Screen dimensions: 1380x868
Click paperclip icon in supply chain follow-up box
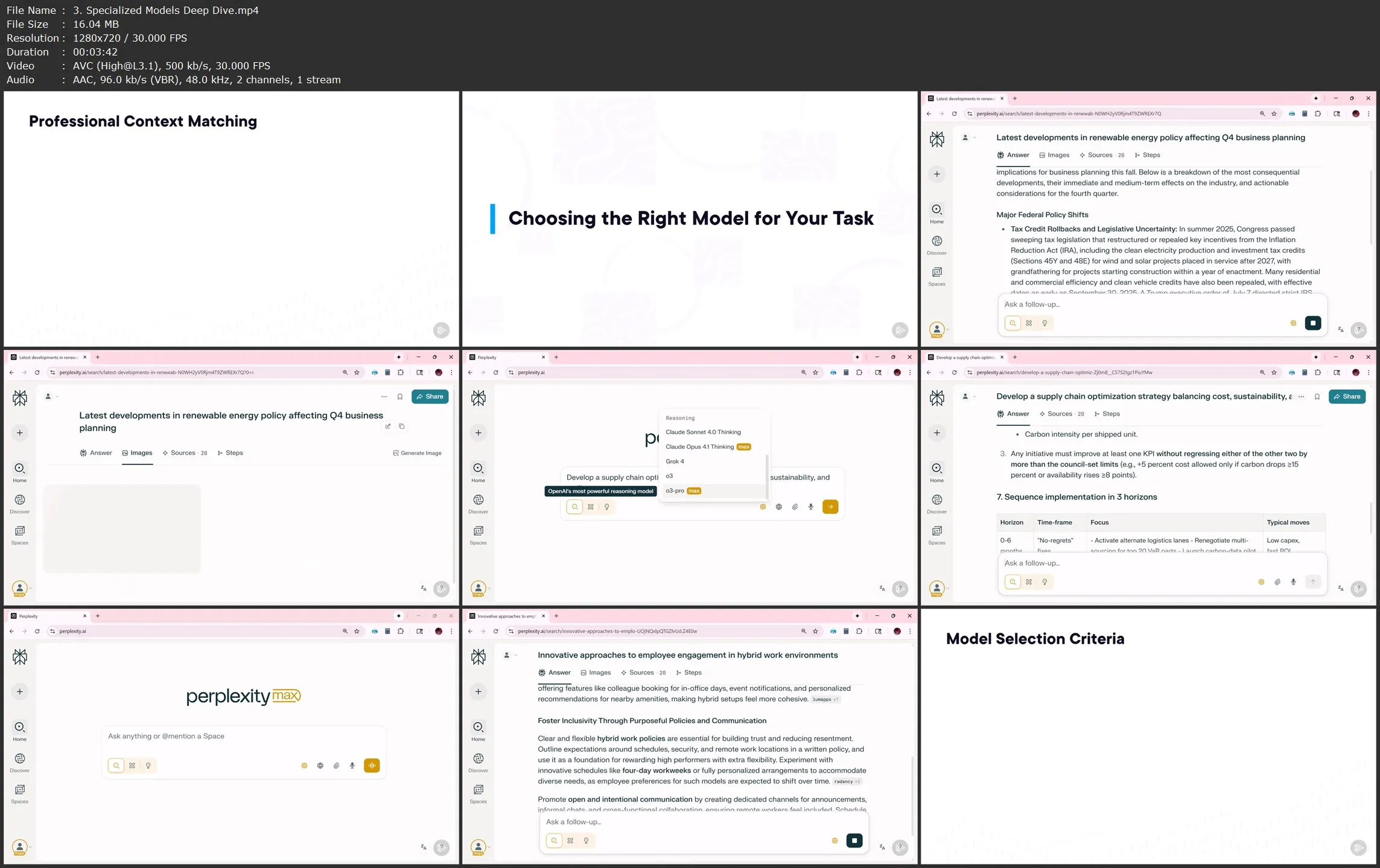1277,582
